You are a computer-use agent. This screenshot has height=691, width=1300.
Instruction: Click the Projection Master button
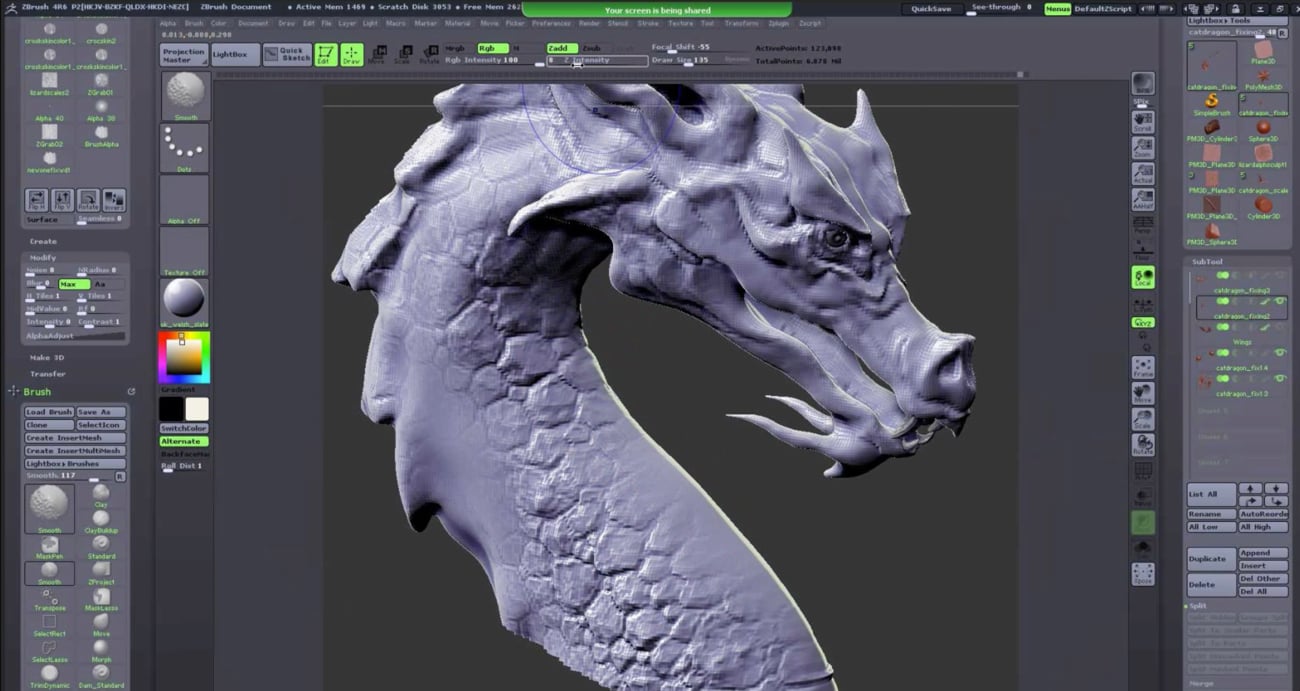tap(184, 54)
